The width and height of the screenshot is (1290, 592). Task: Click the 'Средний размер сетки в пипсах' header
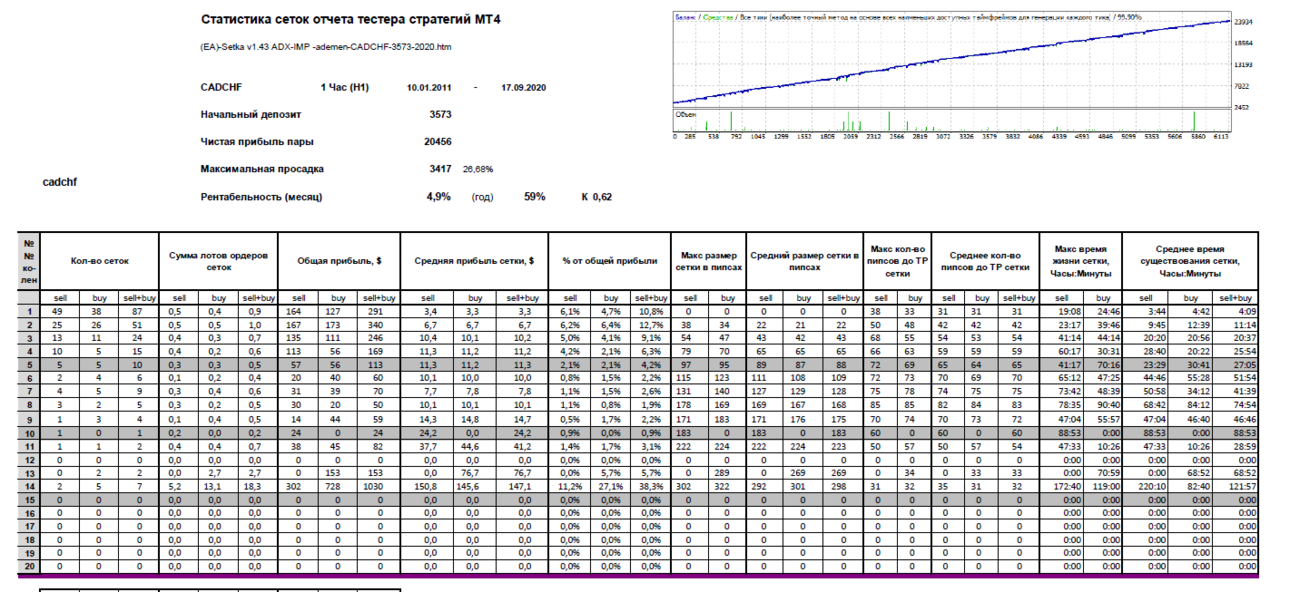tap(805, 260)
